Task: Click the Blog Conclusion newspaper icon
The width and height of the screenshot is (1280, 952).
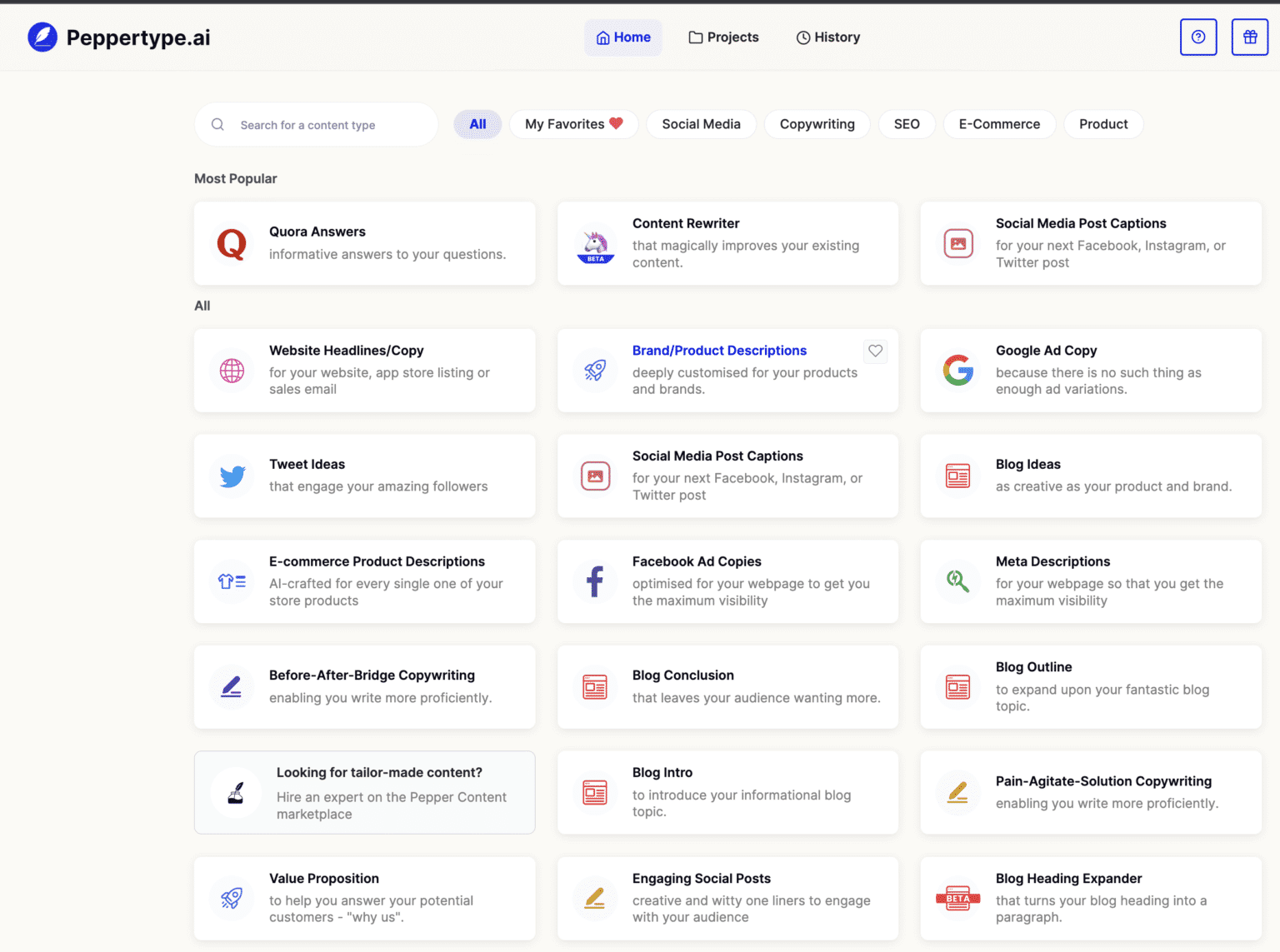Action: pos(595,687)
